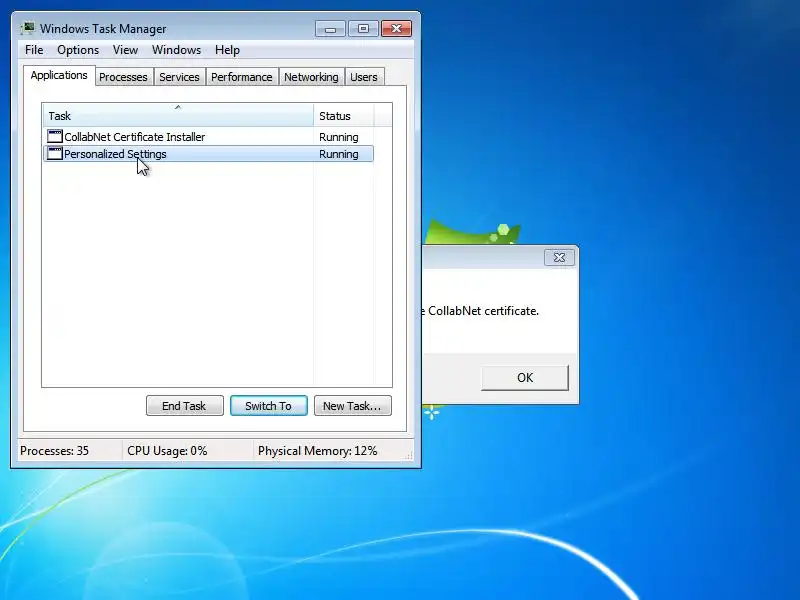Sort by the Task column header

pyautogui.click(x=178, y=116)
